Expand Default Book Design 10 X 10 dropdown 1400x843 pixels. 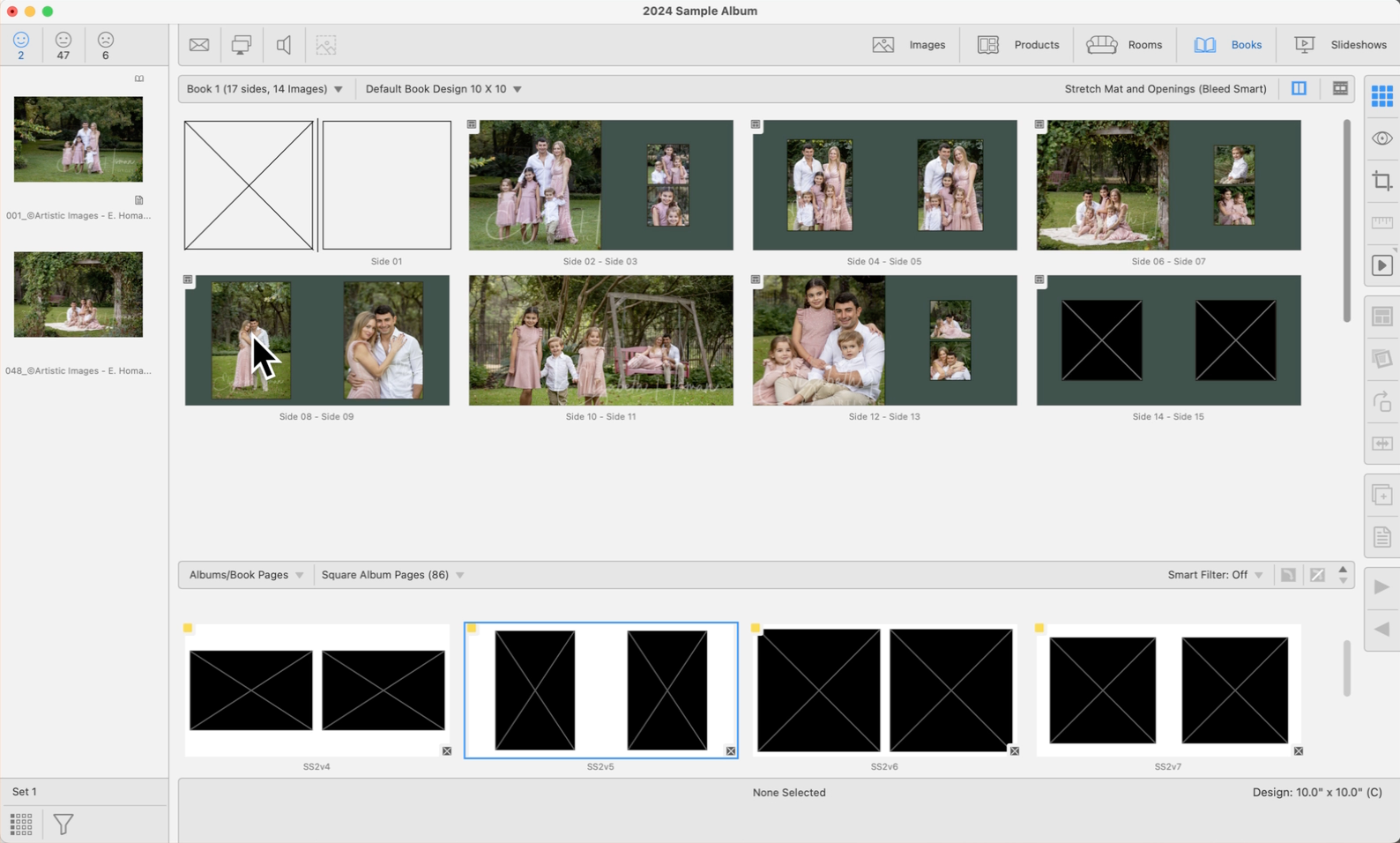pyautogui.click(x=443, y=89)
